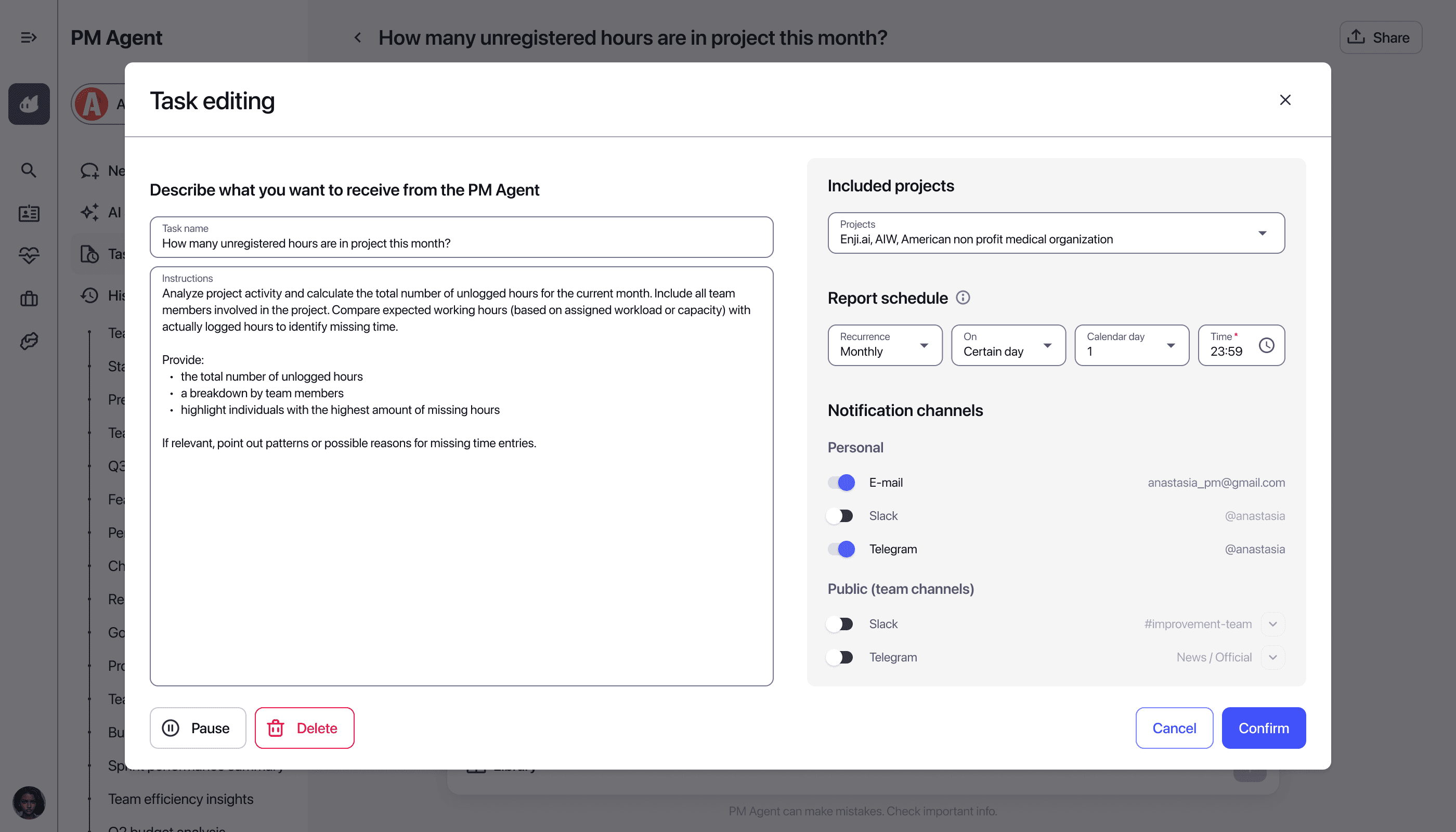Open Team efficiency insights history item

pos(180,799)
